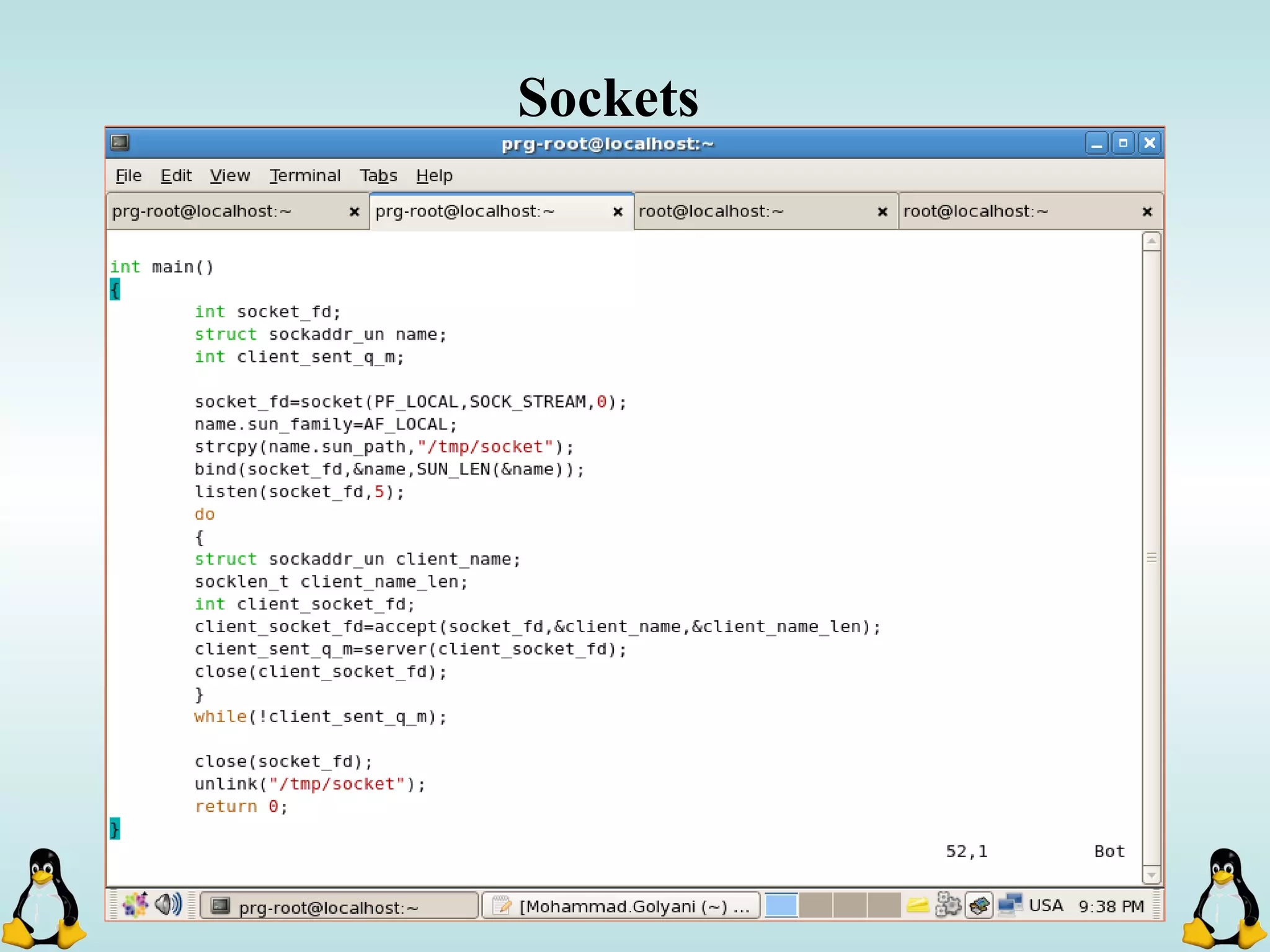The height and width of the screenshot is (952, 1270).
Task: Open the applications menu icon in panel
Action: [x=135, y=905]
